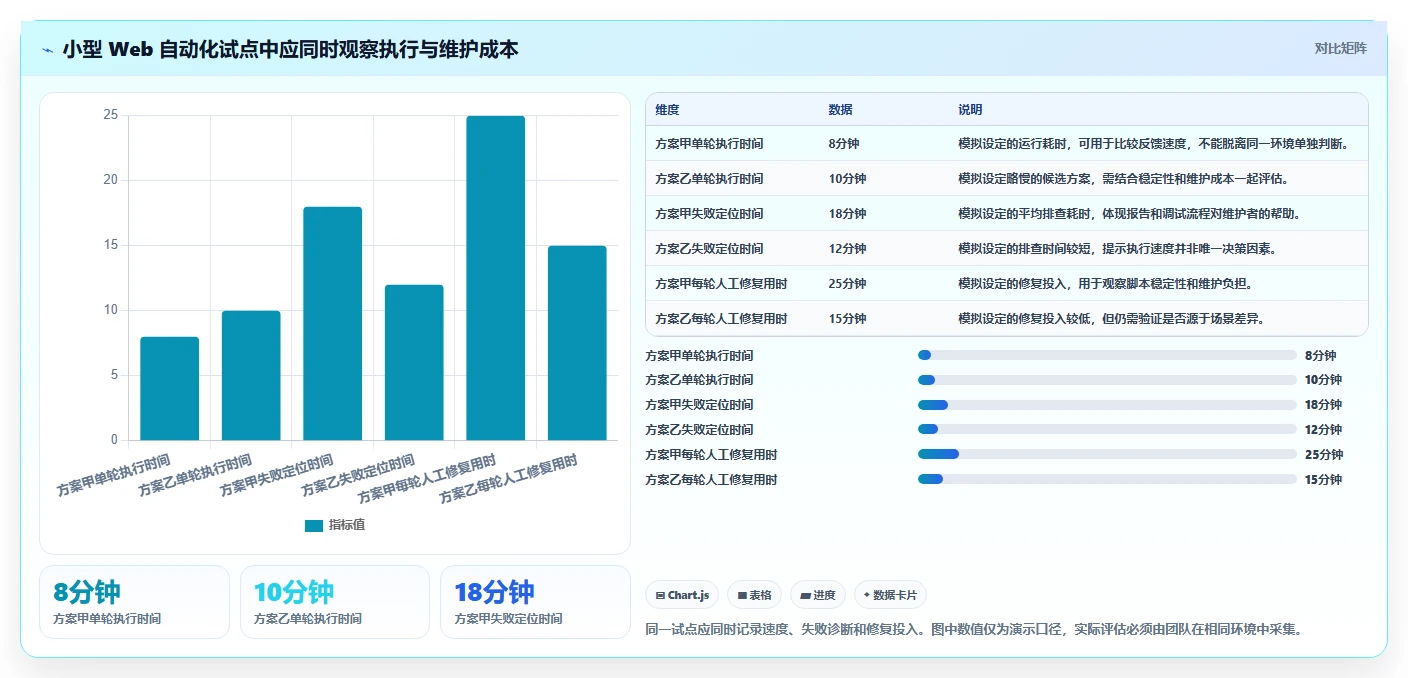Image resolution: width=1408 pixels, height=678 pixels.
Task: Click table data value 15分钟
Action: tap(847, 319)
